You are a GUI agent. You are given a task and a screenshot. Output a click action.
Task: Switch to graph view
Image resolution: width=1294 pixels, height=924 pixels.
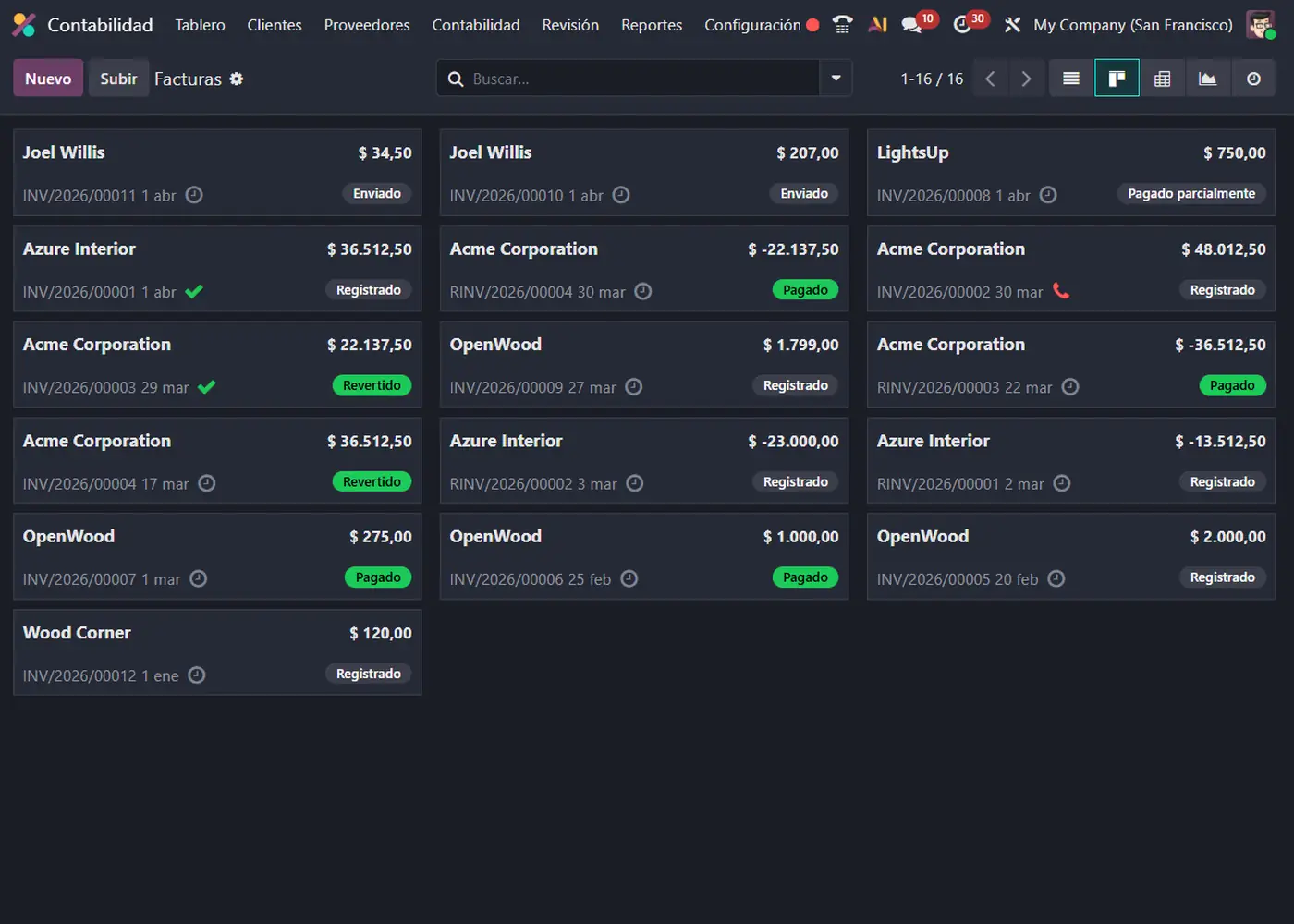(1208, 79)
